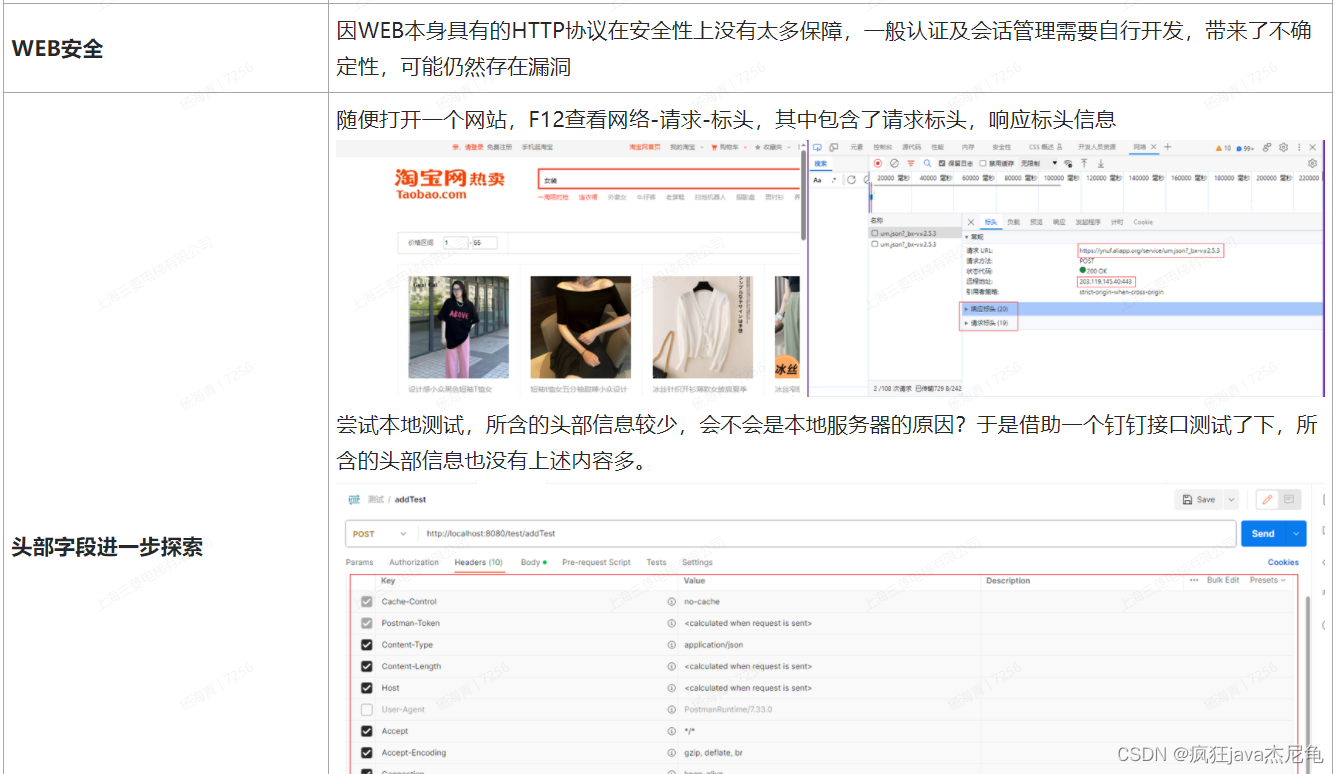This screenshot has height=774, width=1339.
Task: Open the 无限制 throttling dropdown
Action: pos(1039,163)
